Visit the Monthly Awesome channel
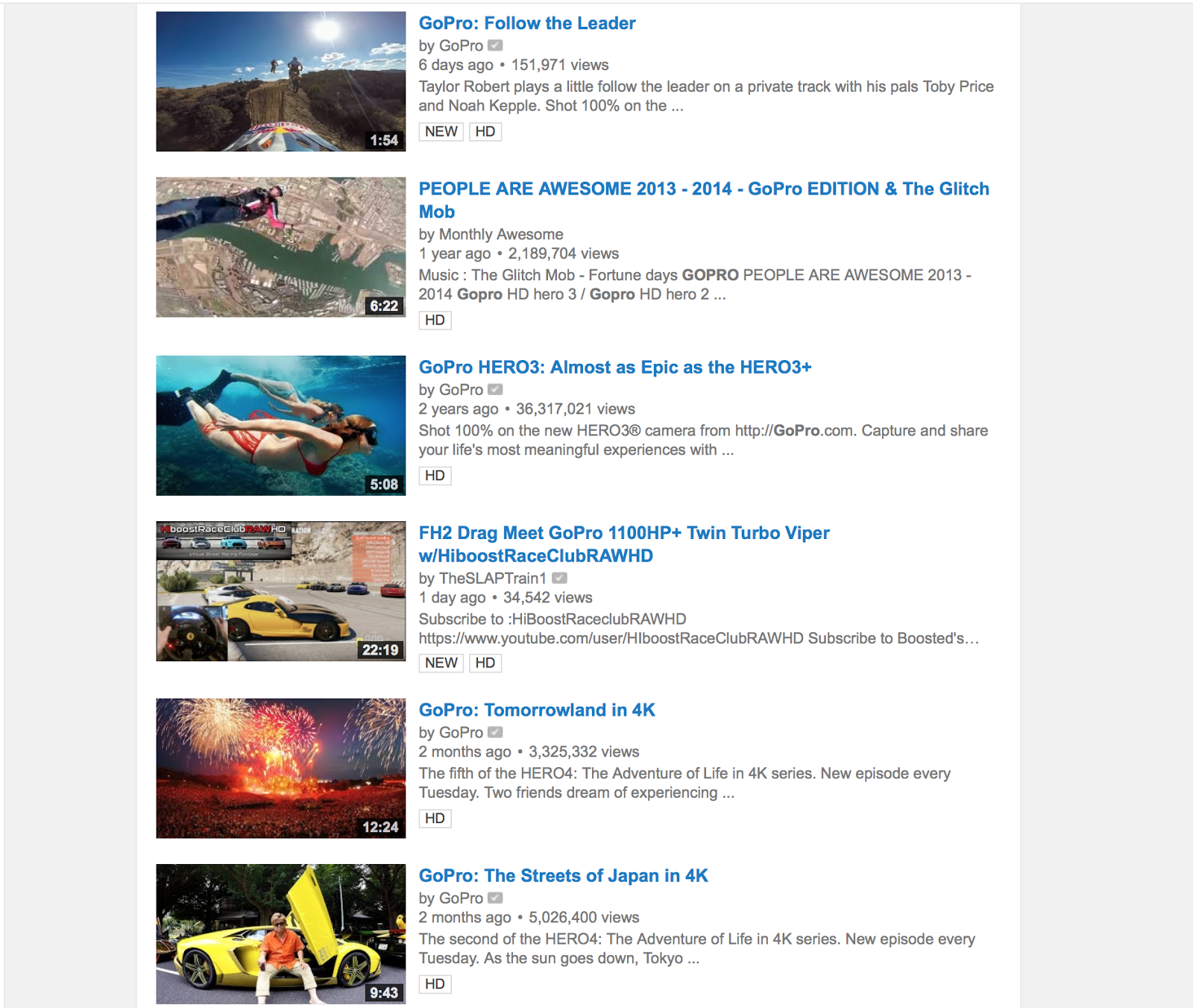Image resolution: width=1193 pixels, height=1008 pixels. point(501,234)
